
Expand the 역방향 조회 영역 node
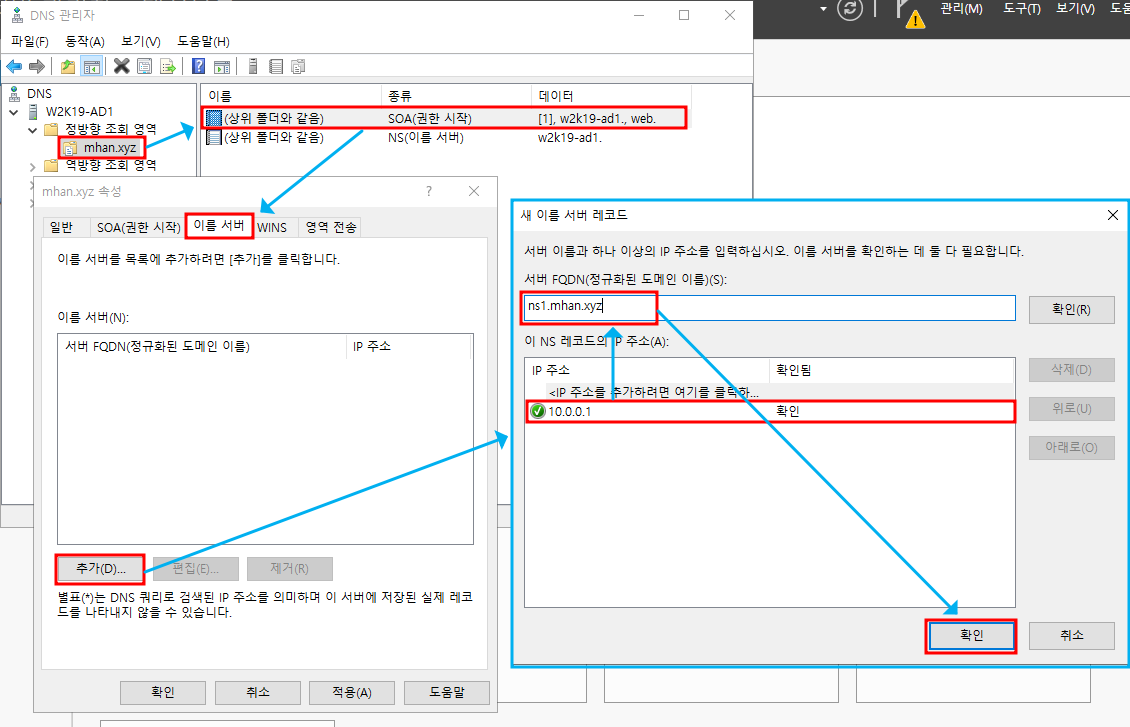click(32, 166)
